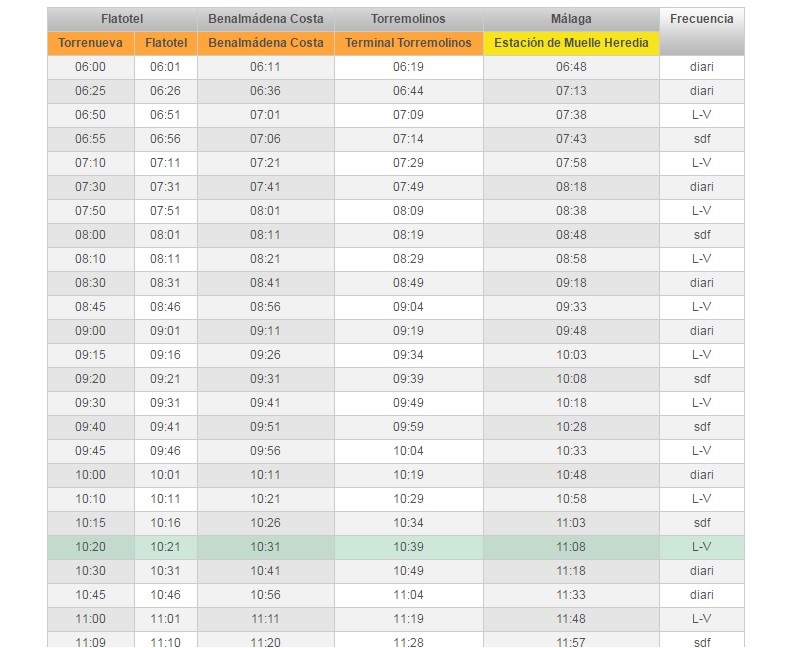Click the 10:03 Muelle Heredia arrival
797x648 pixels.
pyautogui.click(x=571, y=355)
